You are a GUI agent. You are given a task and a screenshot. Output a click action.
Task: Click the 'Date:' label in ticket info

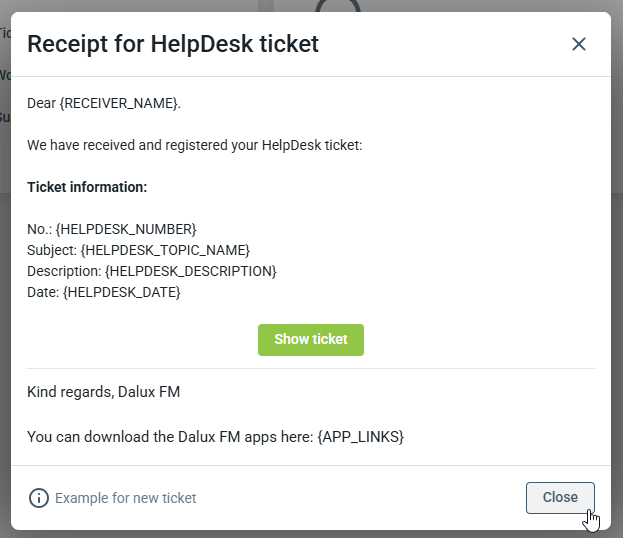coord(43,292)
